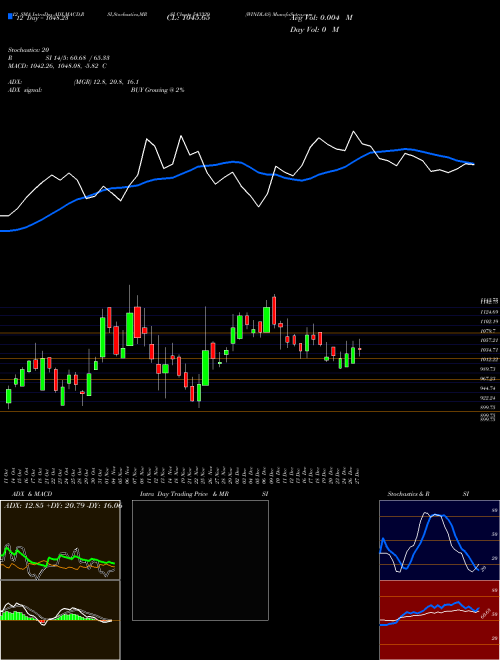
Task: Click the white price line peak
Action: click(354, 132)
